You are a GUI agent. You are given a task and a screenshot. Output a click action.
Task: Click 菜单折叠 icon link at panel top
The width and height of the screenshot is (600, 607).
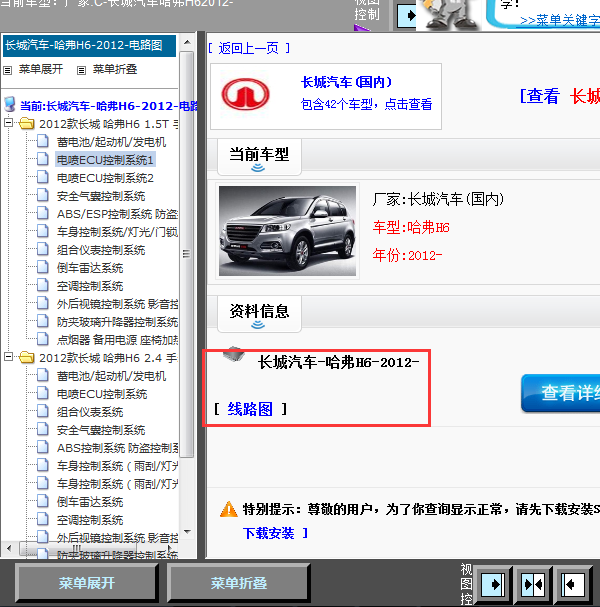[x=81, y=70]
